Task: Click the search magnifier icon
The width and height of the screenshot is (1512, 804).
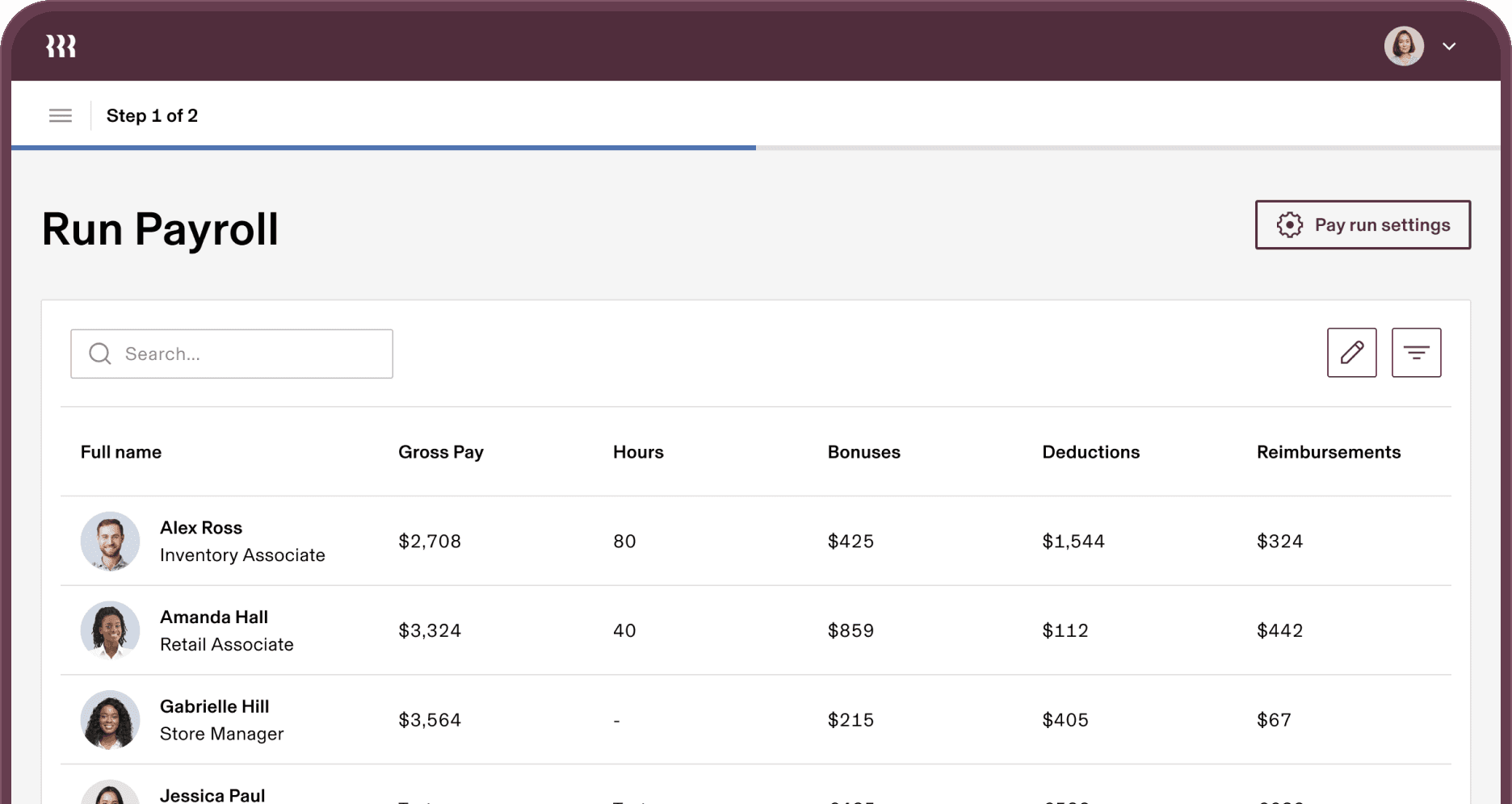Action: tap(100, 354)
